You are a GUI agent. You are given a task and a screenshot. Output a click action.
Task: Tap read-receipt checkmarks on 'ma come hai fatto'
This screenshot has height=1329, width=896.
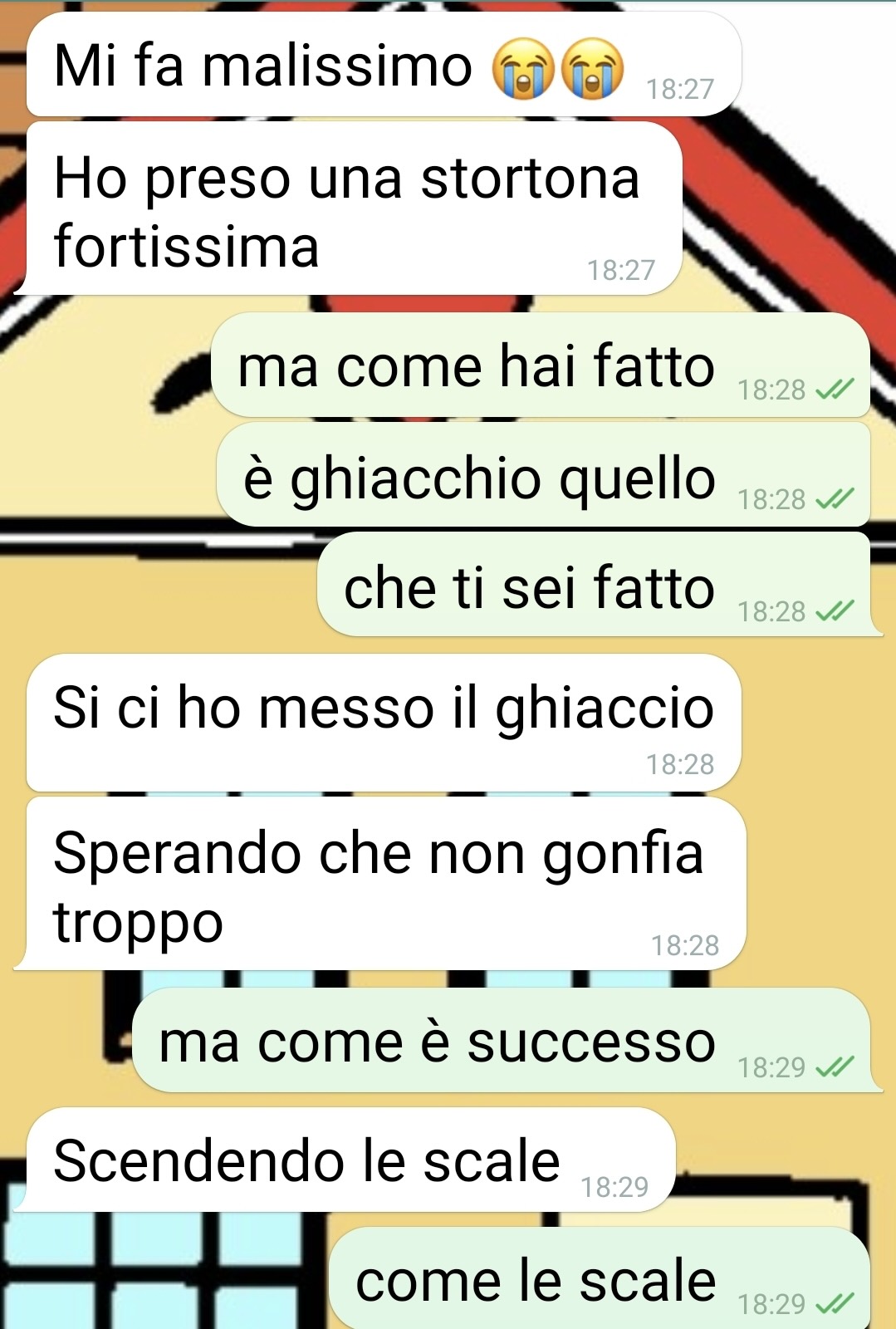click(x=835, y=389)
